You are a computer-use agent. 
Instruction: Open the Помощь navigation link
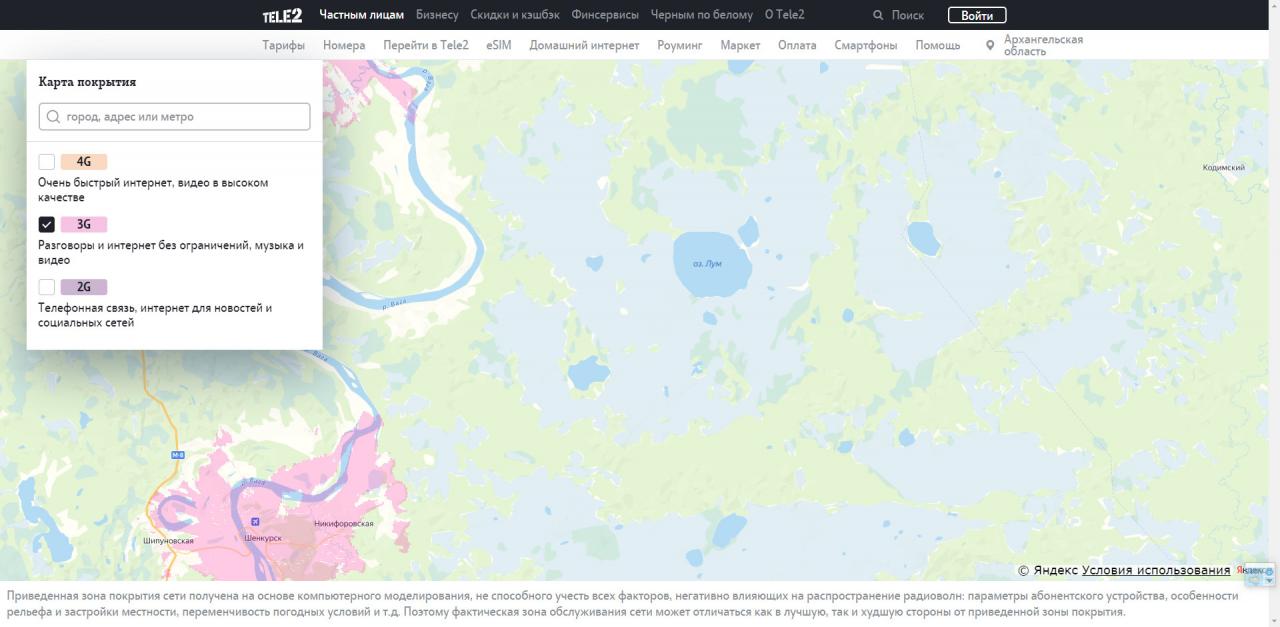[x=938, y=45]
